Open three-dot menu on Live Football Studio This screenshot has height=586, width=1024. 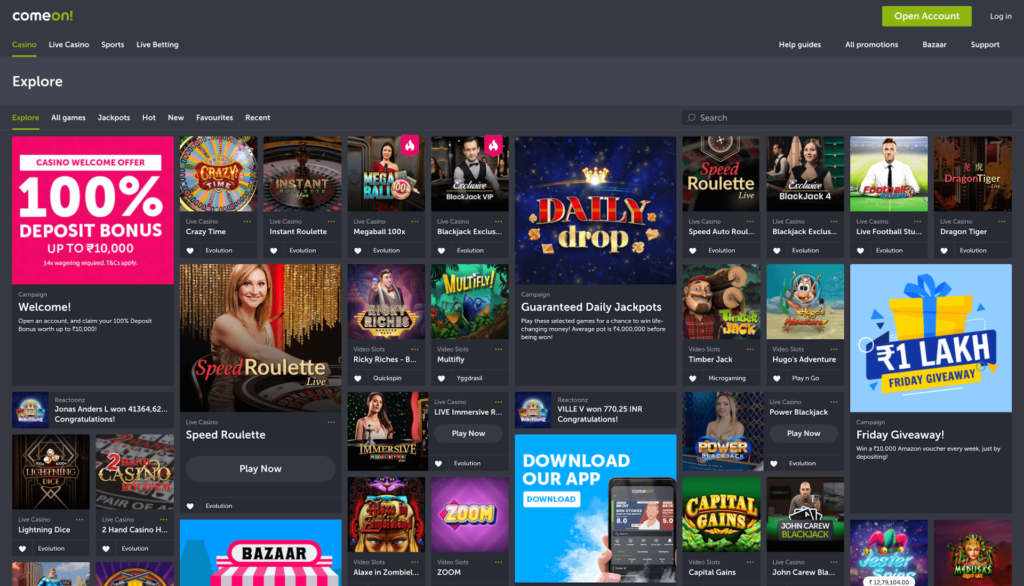918,221
